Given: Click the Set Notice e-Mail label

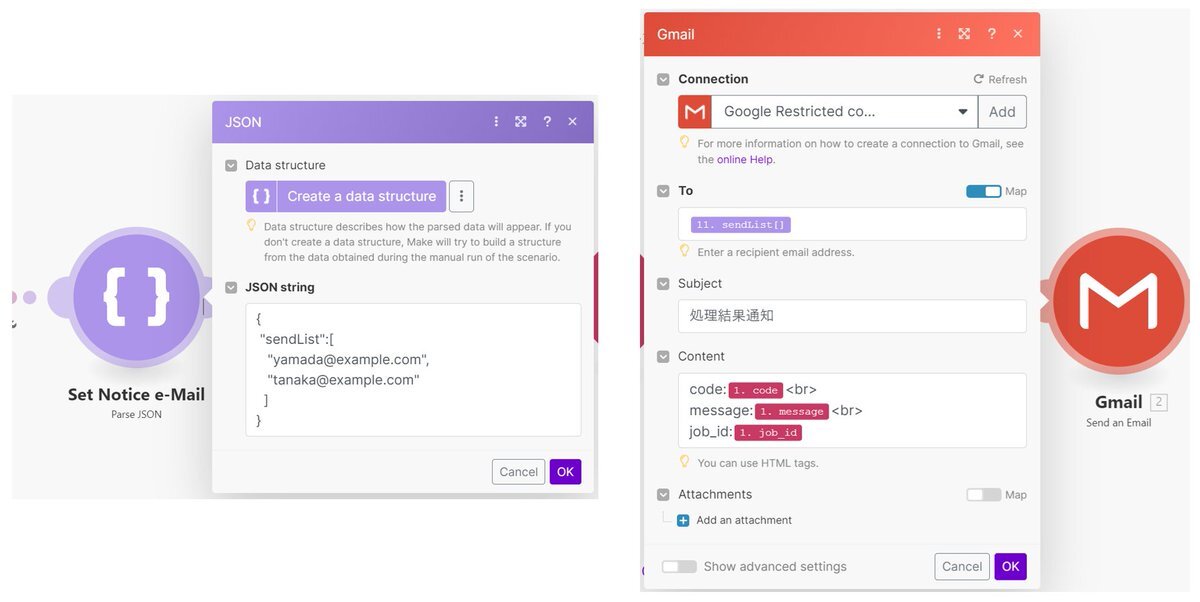Looking at the screenshot, I should point(136,395).
